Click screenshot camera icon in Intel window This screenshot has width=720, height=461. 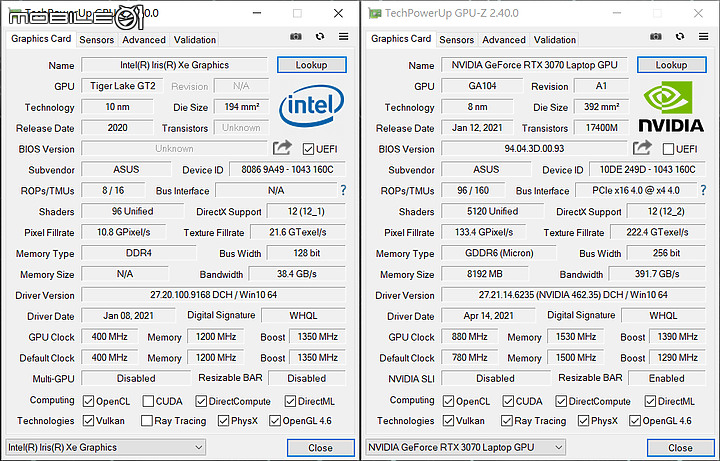coord(296,37)
